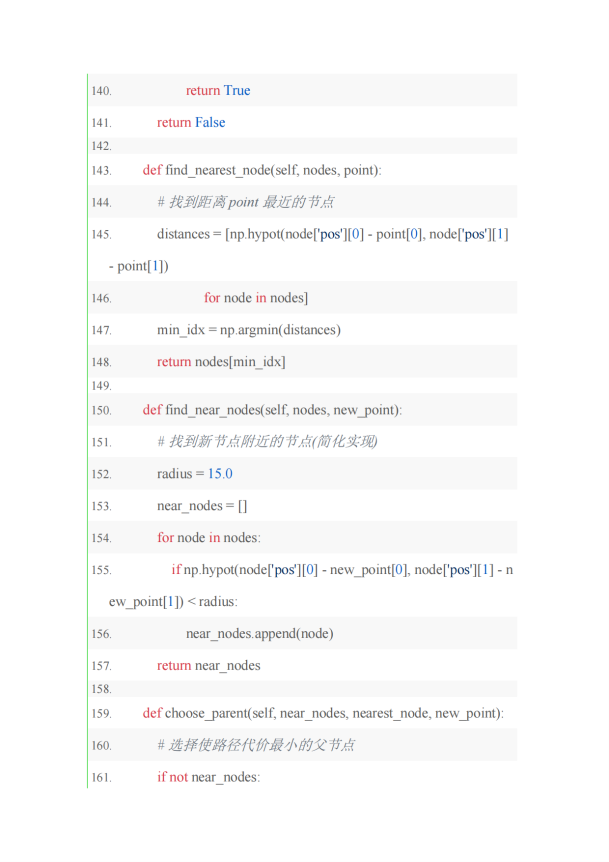This screenshot has height=862, width=609.
Task: Click the comment on line 160
Action: pyautogui.click(x=256, y=745)
